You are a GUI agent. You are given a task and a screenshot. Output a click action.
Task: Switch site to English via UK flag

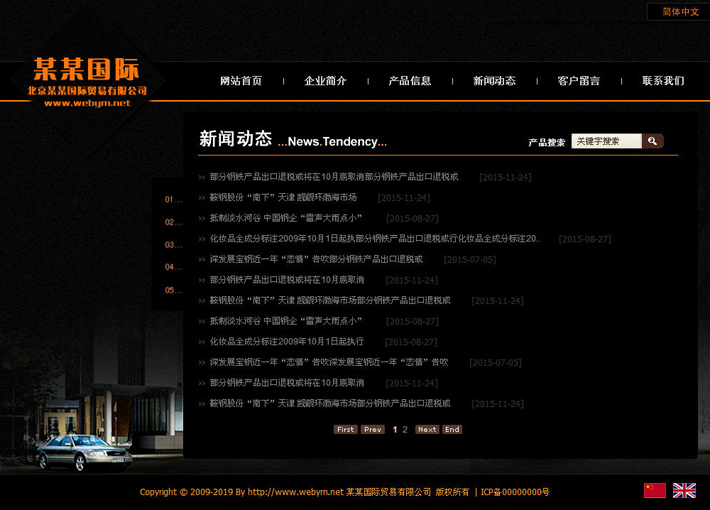[x=684, y=491]
